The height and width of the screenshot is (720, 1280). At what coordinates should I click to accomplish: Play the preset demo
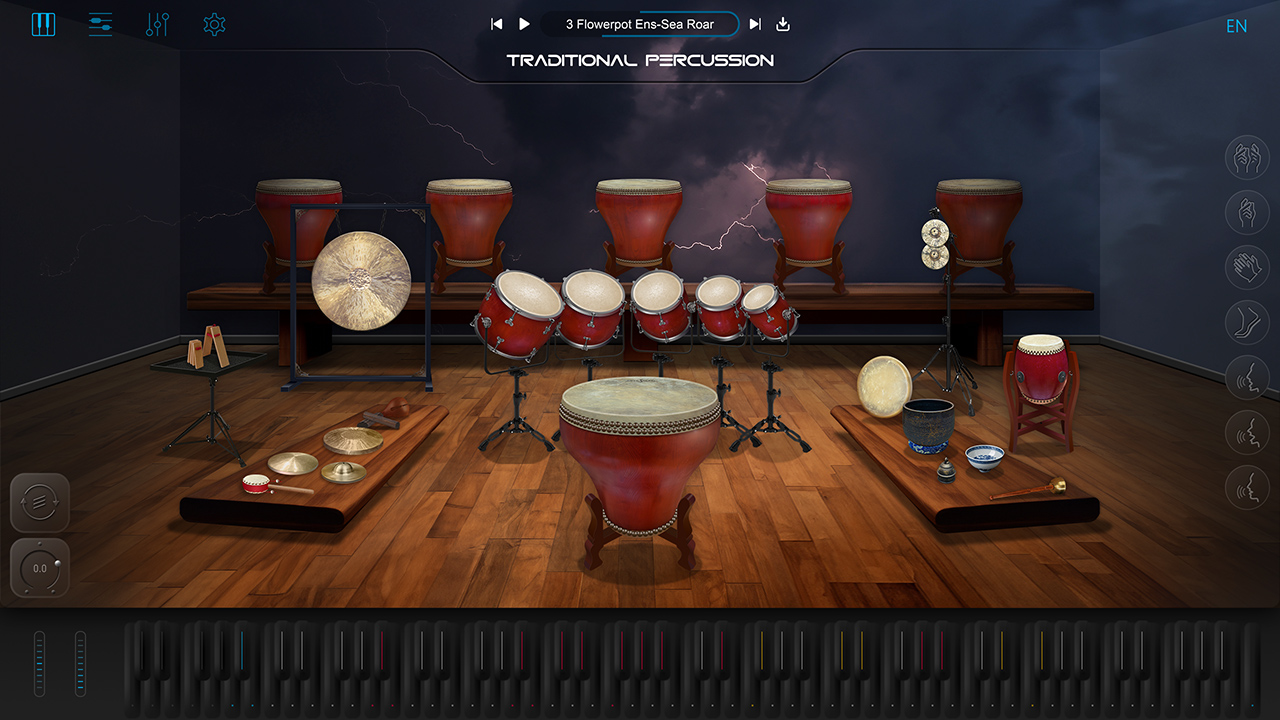(524, 24)
